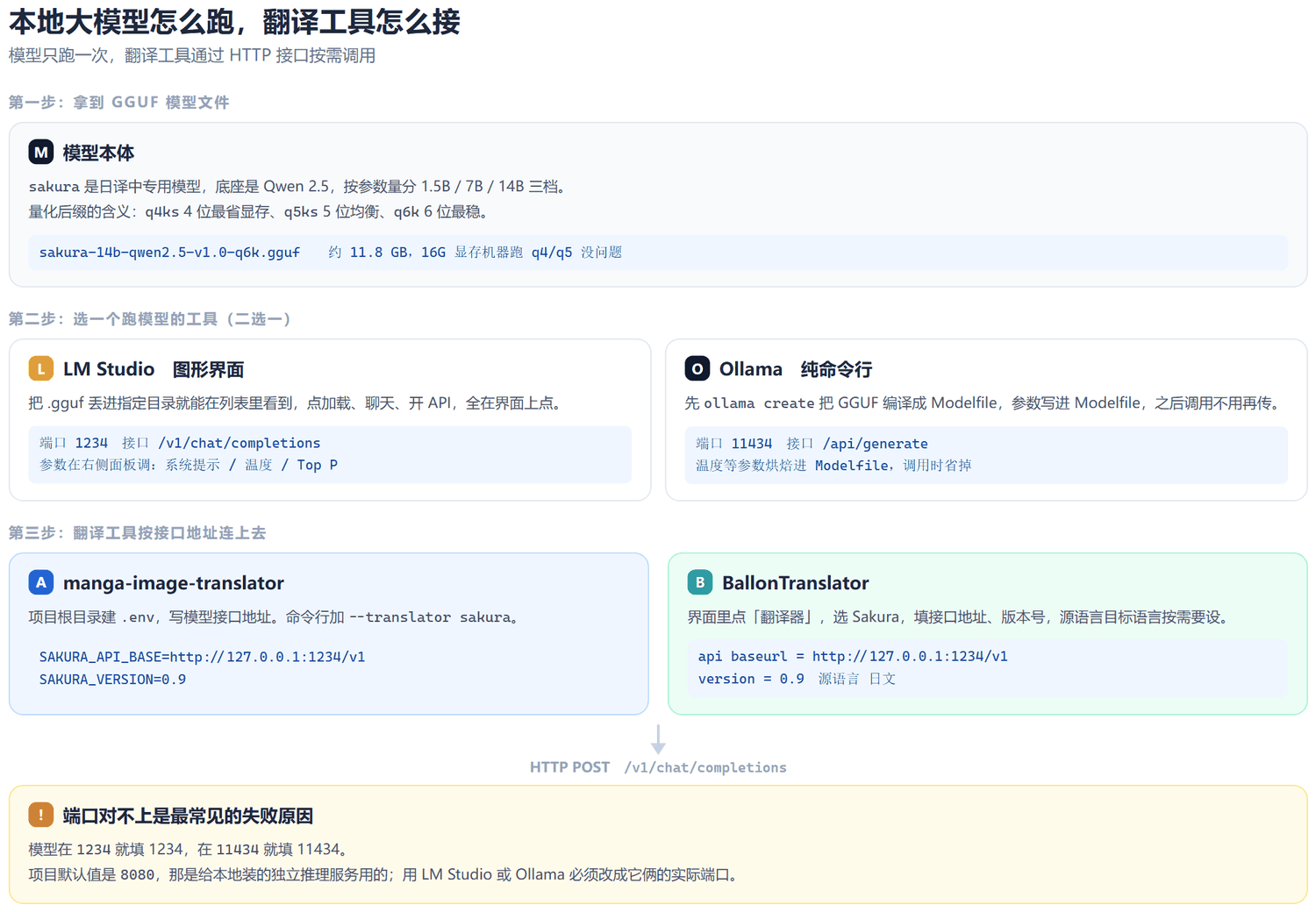Viewport: 1316px width, 912px height.
Task: Click the bottom /v1/chat/completions path below the arrow
Action: (705, 767)
